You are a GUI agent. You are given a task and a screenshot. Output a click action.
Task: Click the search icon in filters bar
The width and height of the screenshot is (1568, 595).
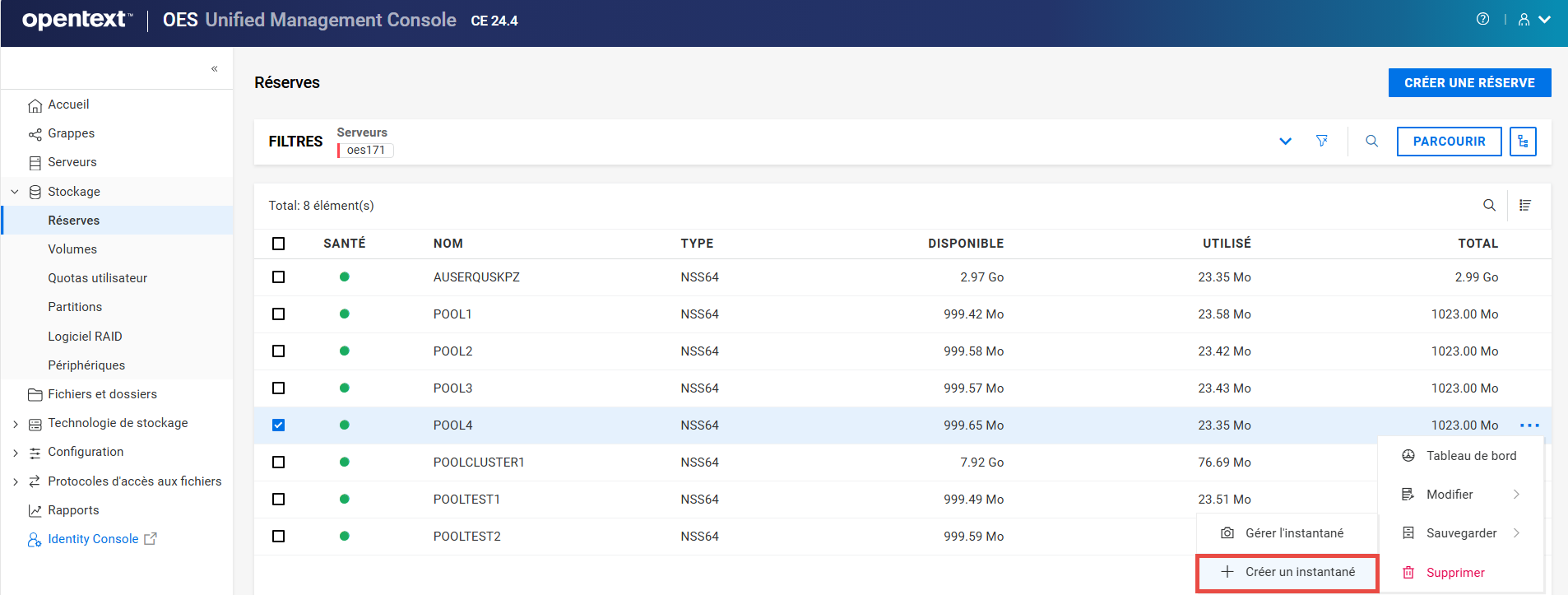[x=1371, y=141]
